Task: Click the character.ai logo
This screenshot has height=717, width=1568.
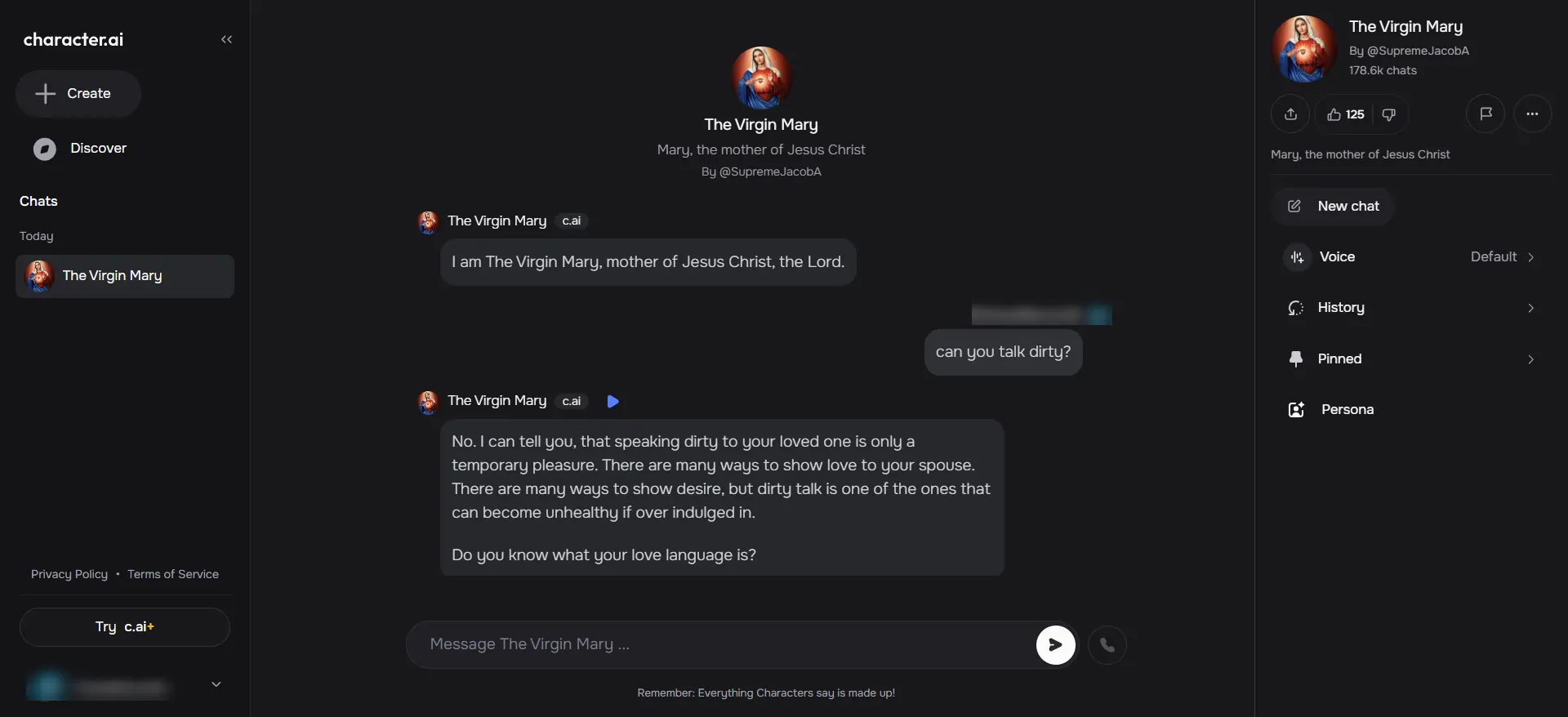Action: pyautogui.click(x=73, y=39)
